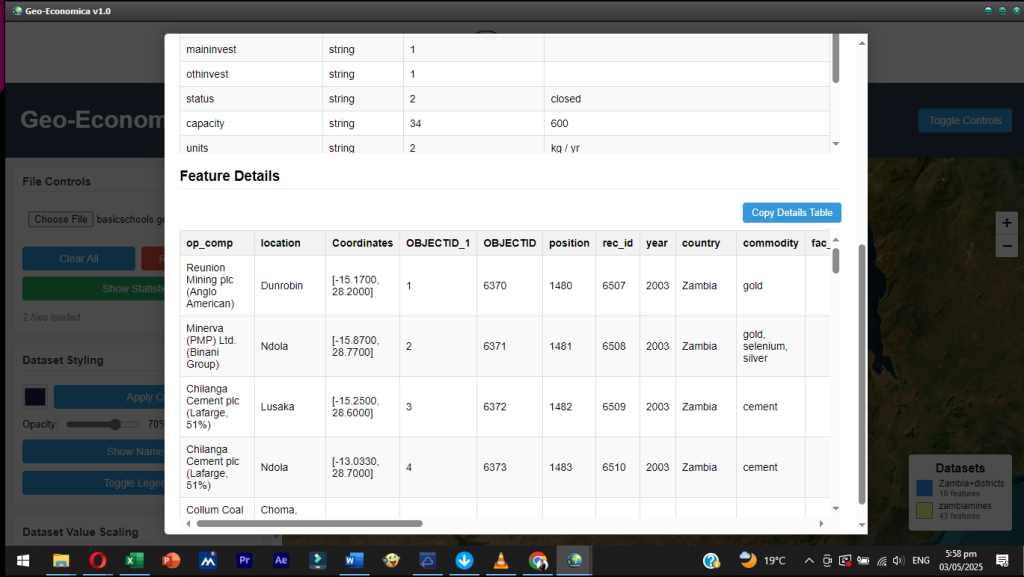Click the map zoom out minus button
The width and height of the screenshot is (1024, 577).
point(1007,245)
